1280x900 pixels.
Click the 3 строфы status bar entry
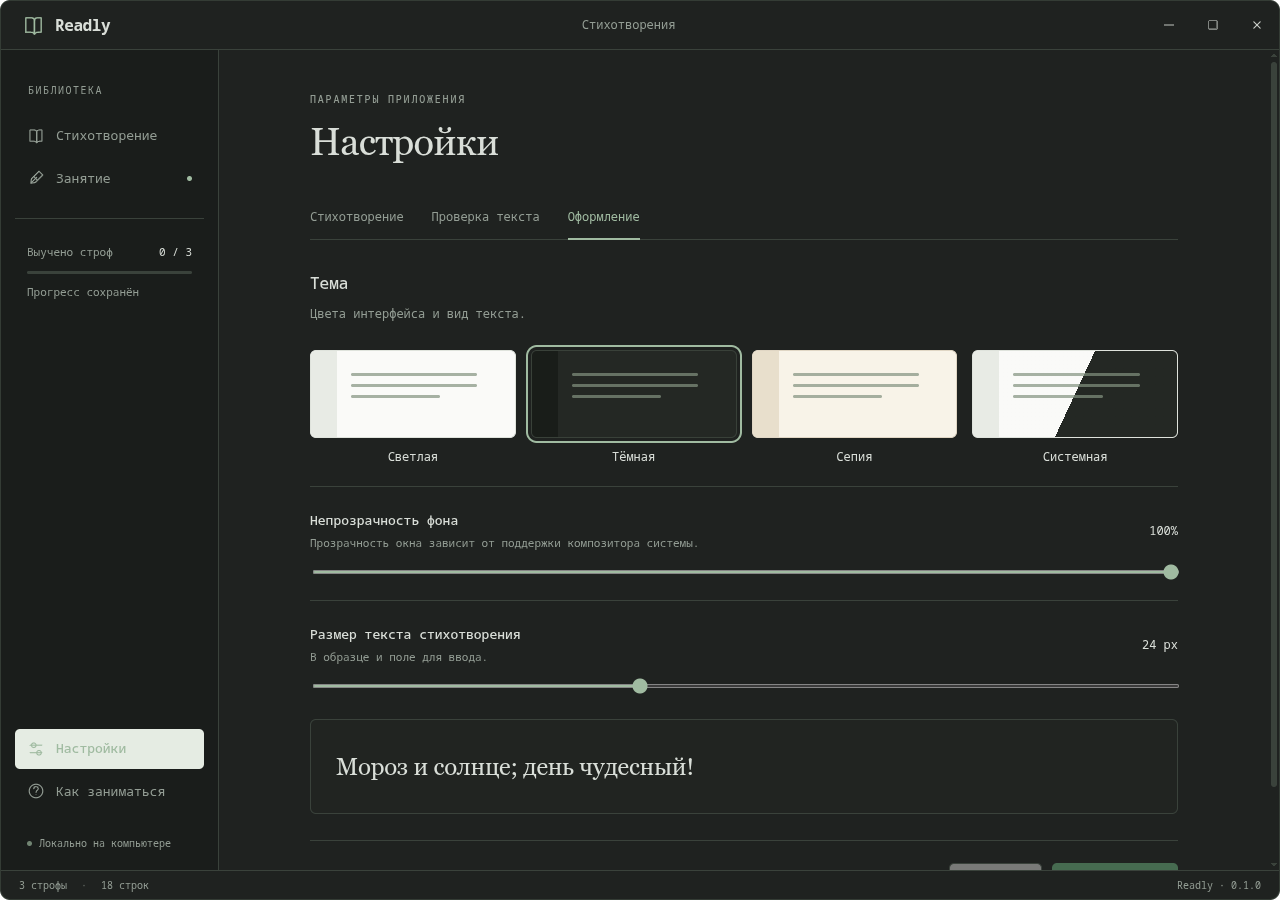click(43, 885)
